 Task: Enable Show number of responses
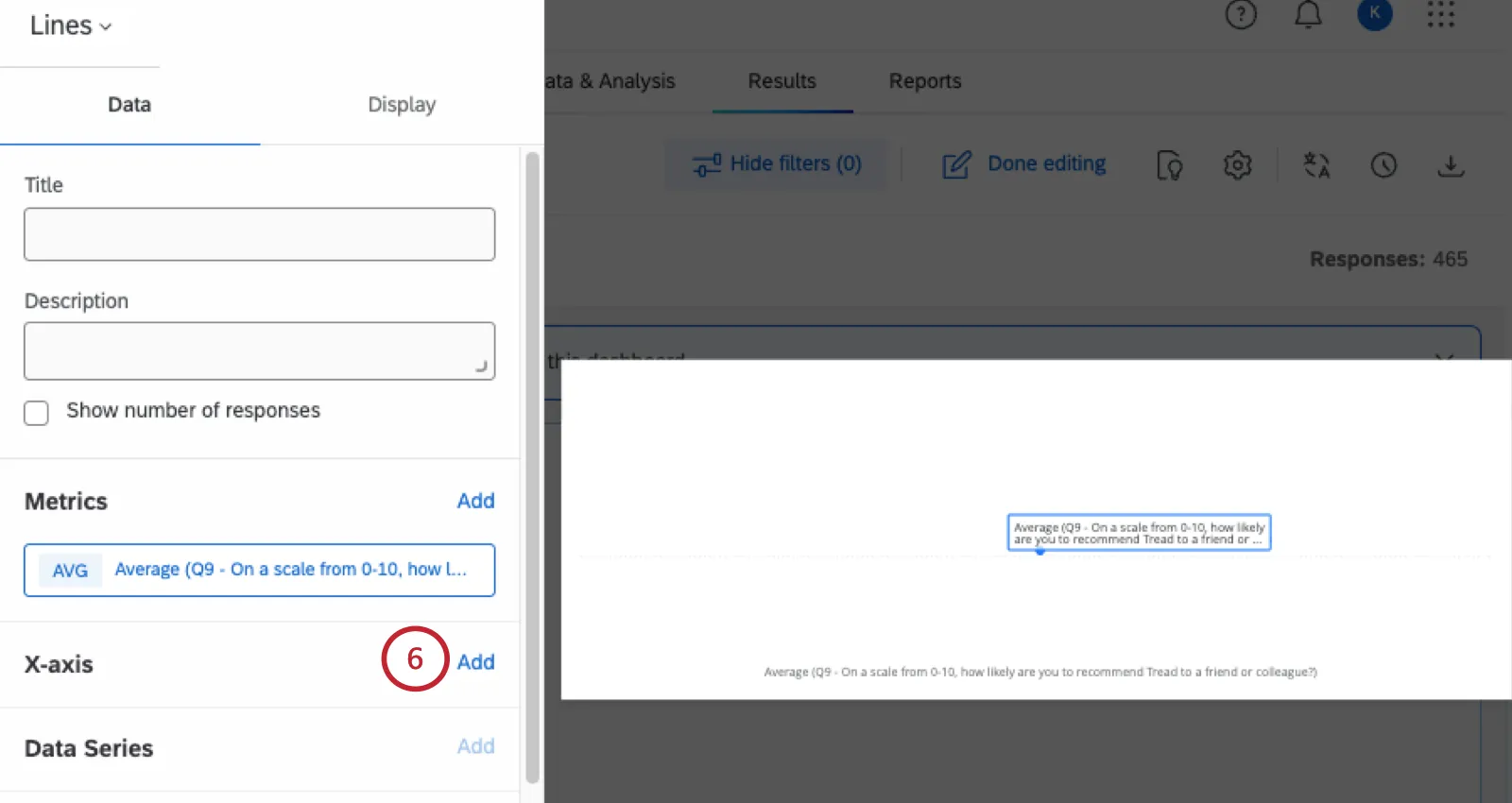[36, 413]
